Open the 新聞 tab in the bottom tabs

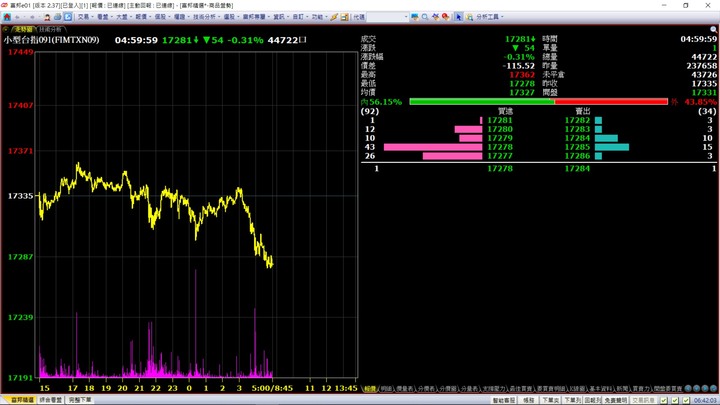pos(622,389)
